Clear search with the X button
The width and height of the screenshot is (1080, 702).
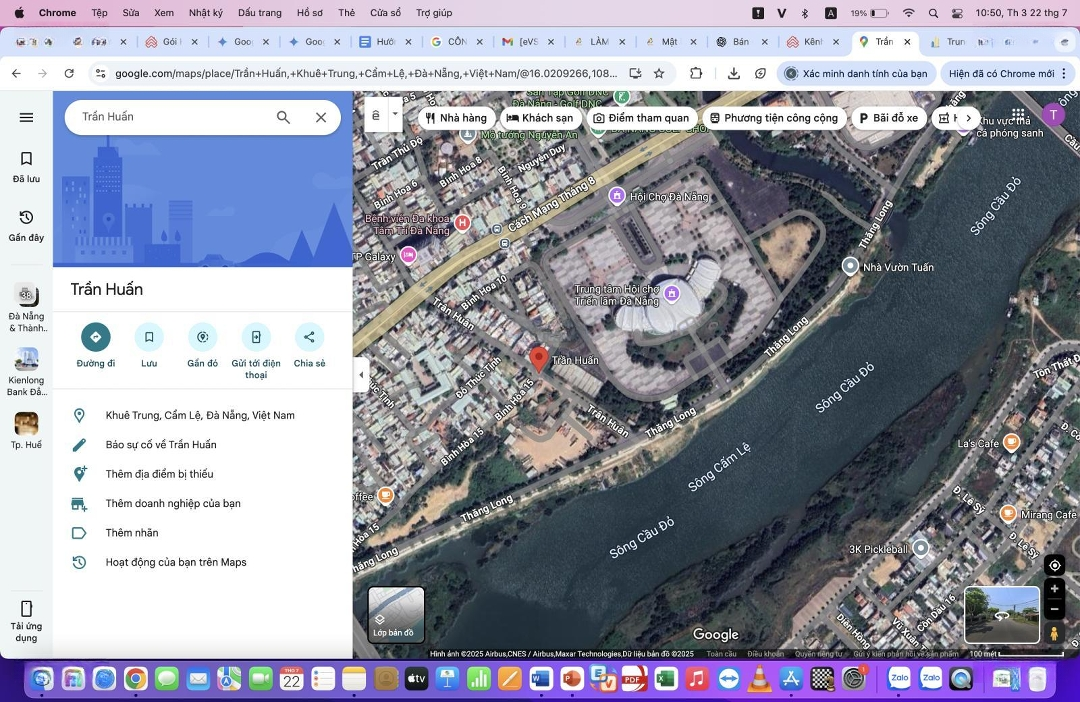click(x=321, y=117)
